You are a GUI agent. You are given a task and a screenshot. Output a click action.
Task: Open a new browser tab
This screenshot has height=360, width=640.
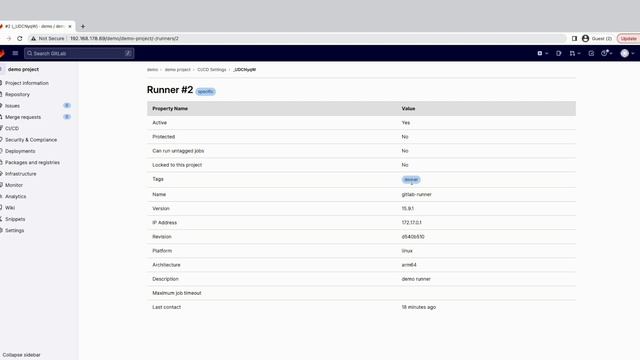coord(83,27)
